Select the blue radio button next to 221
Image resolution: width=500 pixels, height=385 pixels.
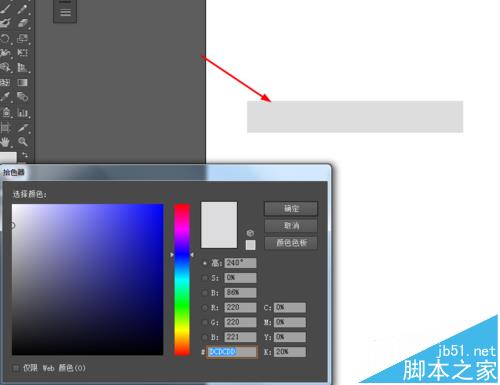click(205, 337)
